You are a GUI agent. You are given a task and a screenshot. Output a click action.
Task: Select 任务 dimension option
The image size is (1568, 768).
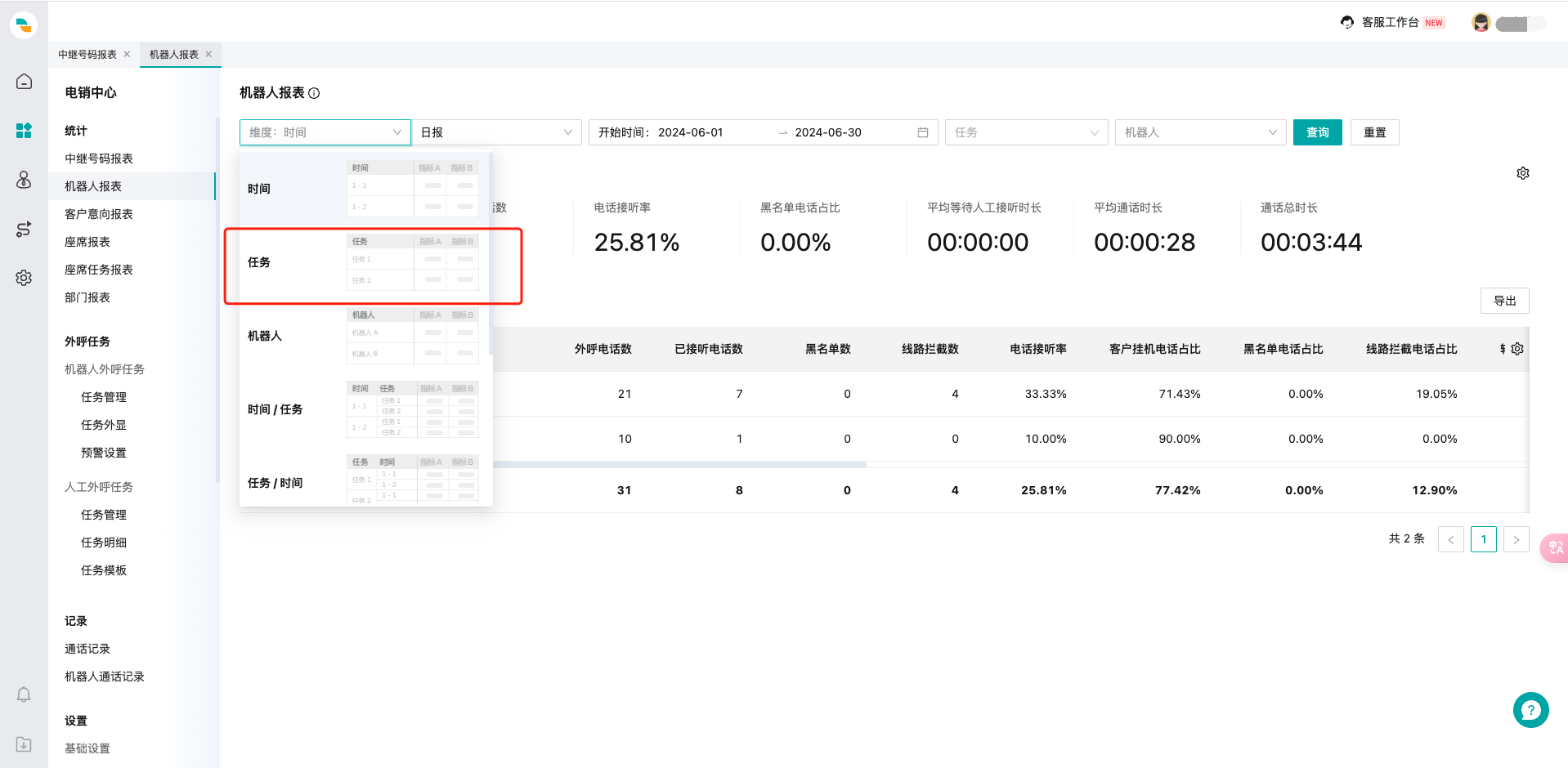(x=364, y=262)
